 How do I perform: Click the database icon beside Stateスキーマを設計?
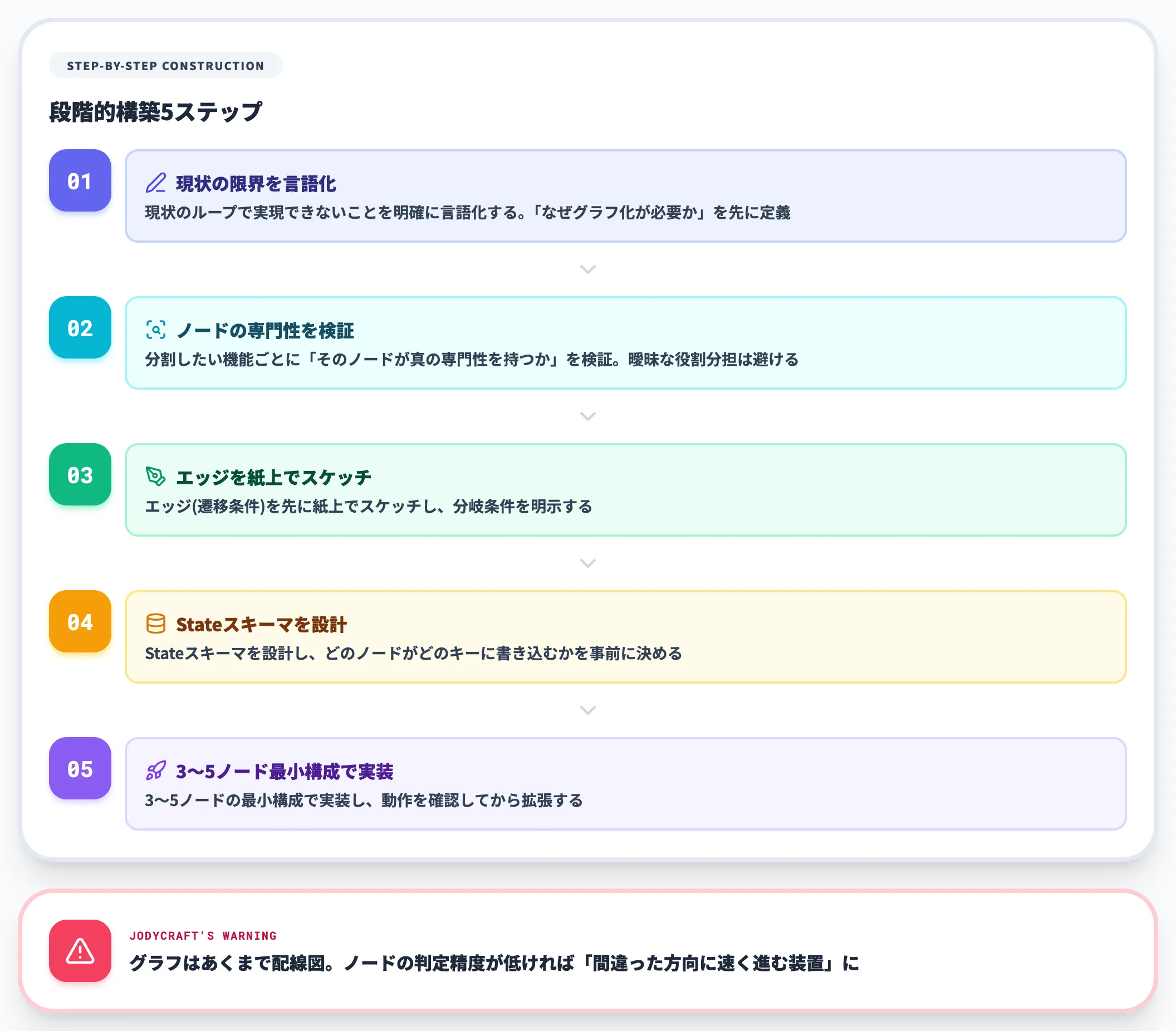156,623
